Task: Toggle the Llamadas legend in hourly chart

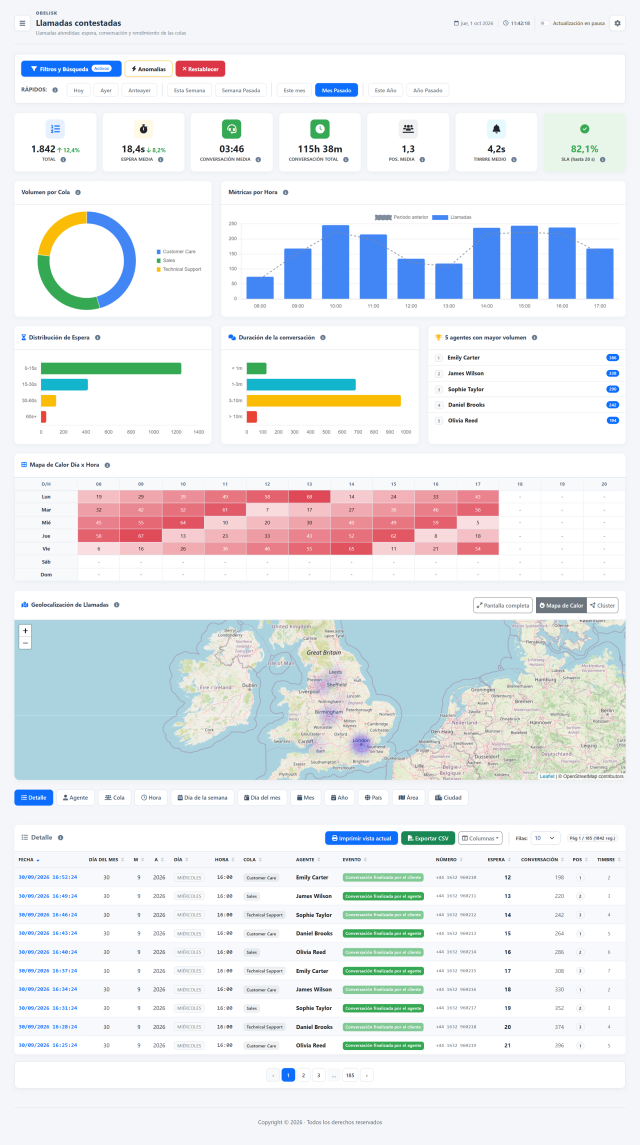Action: [450, 218]
